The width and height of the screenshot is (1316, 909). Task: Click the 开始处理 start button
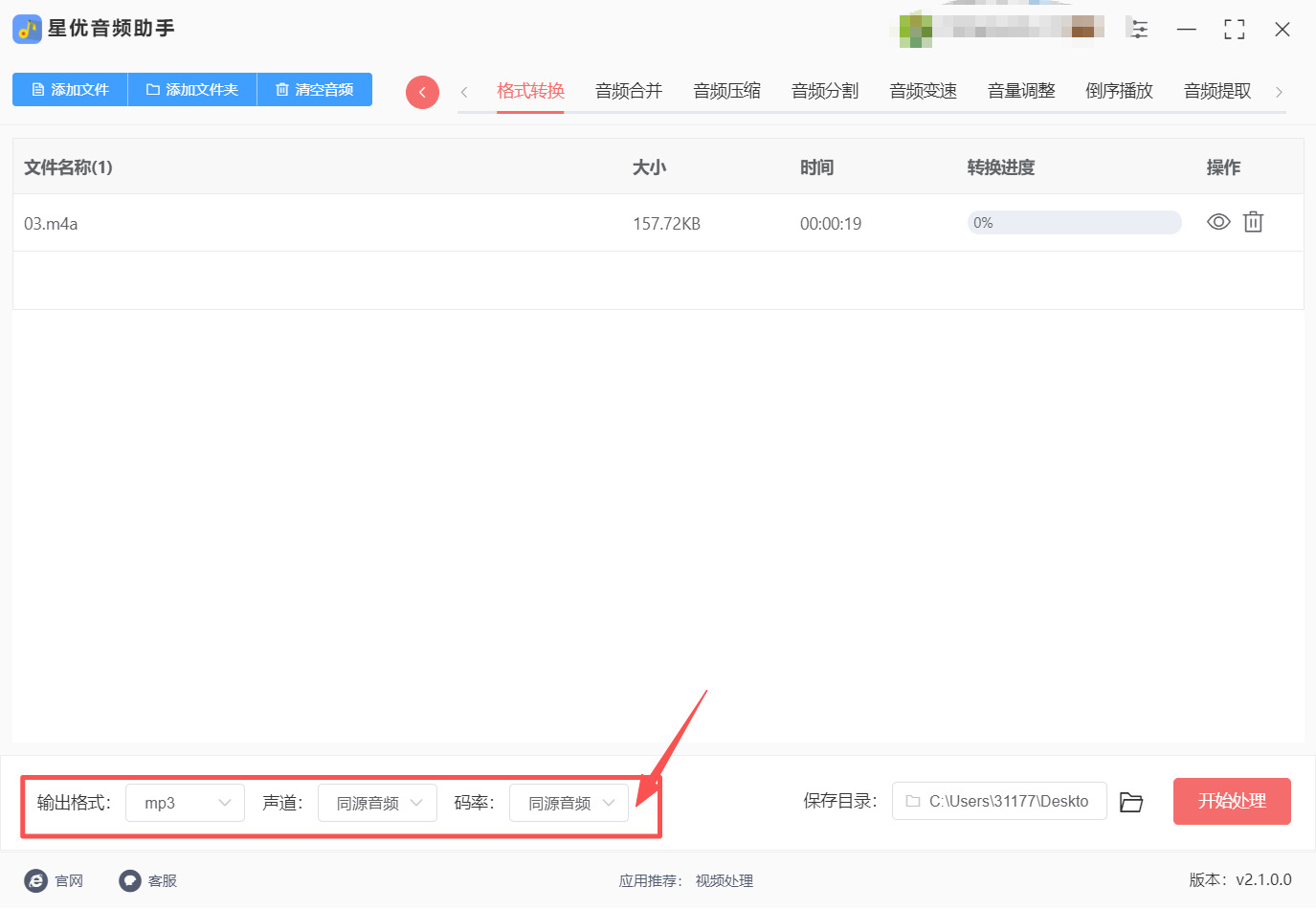point(1232,801)
